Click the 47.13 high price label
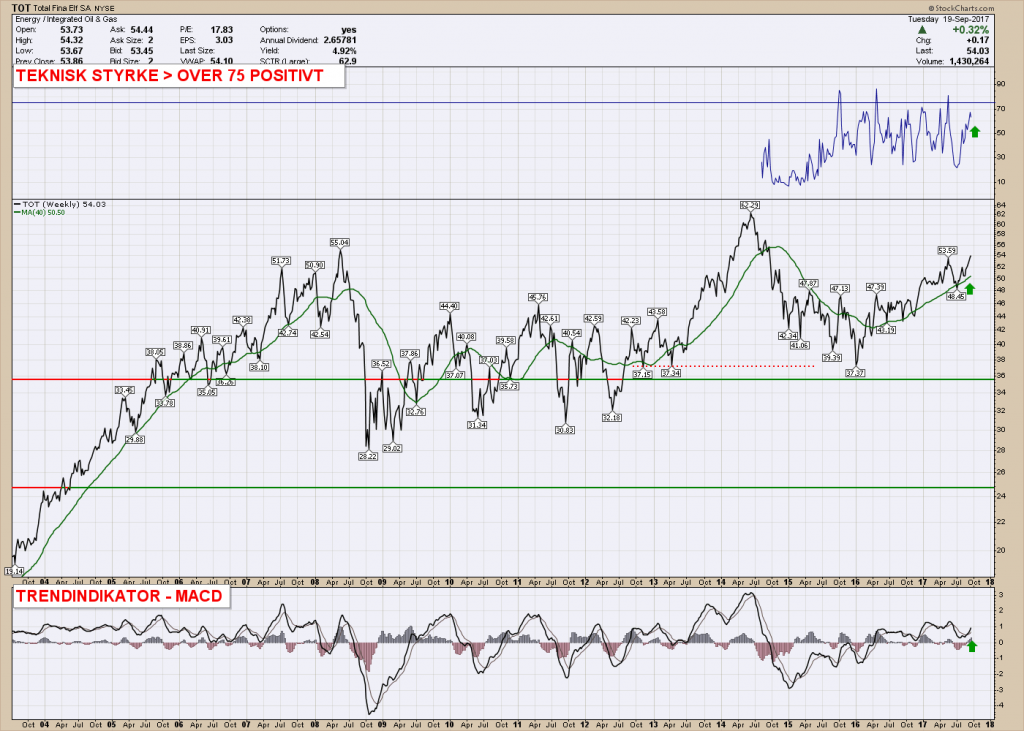 point(840,288)
